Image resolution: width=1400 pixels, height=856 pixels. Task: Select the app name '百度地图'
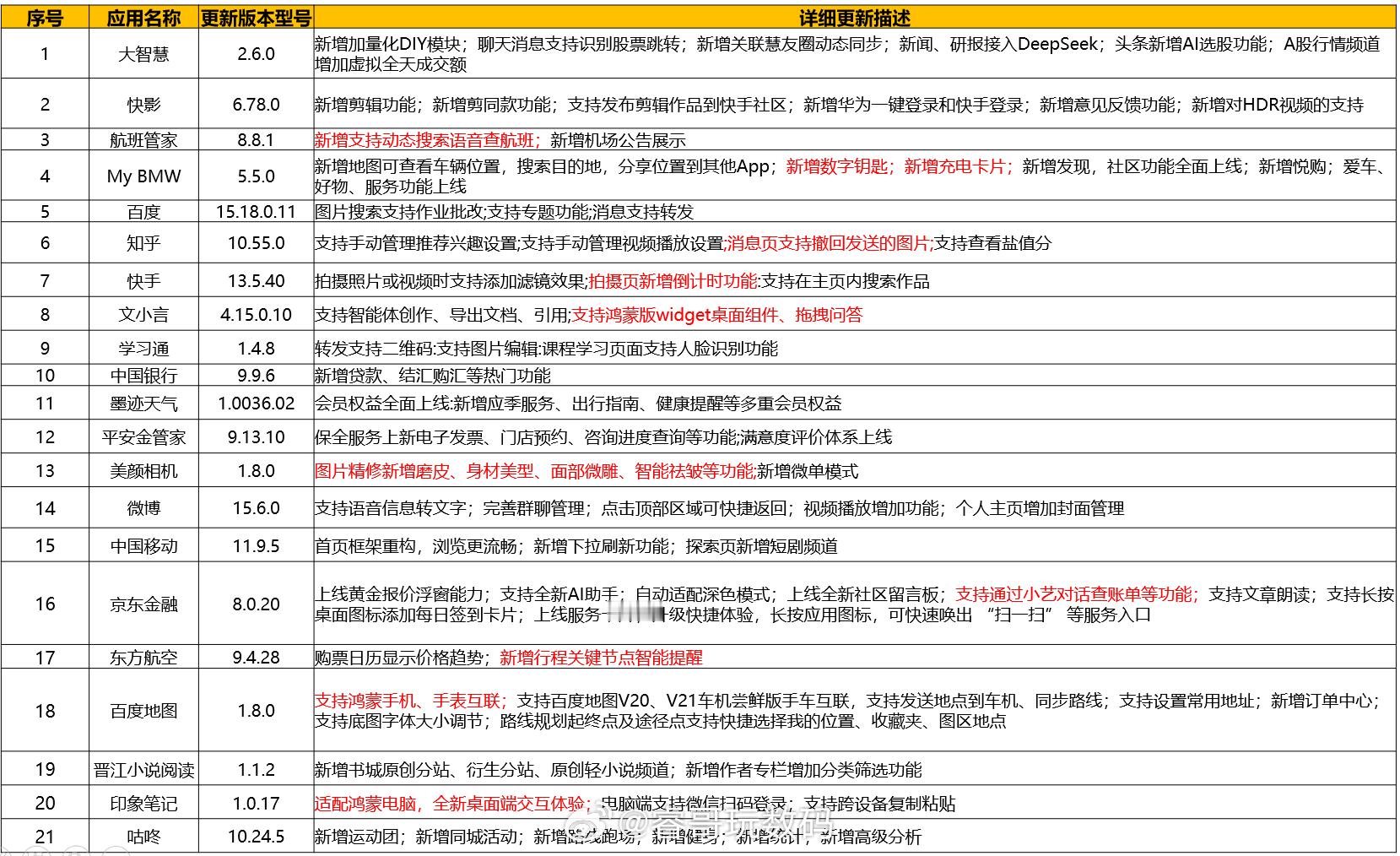143,711
